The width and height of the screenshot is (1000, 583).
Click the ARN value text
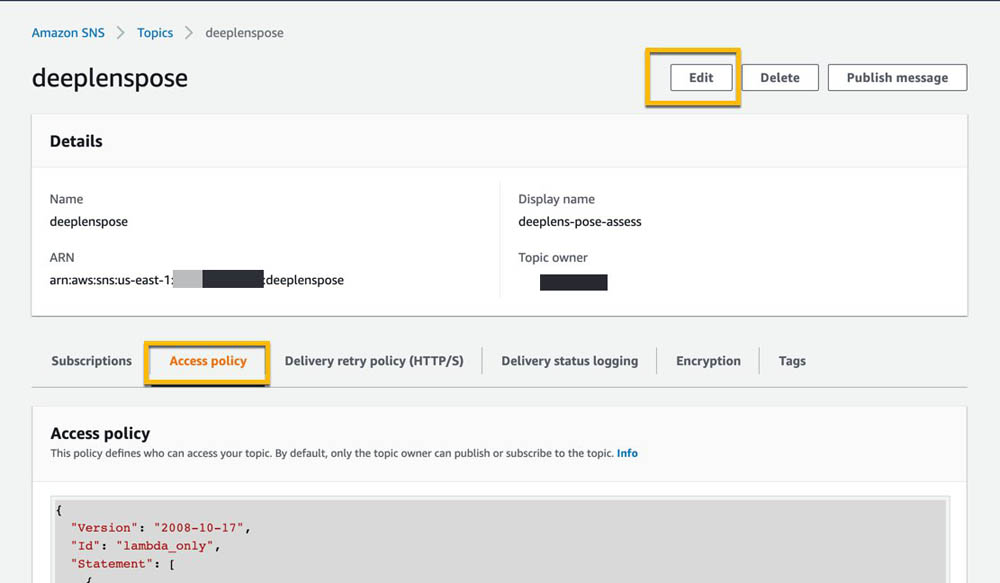click(196, 279)
